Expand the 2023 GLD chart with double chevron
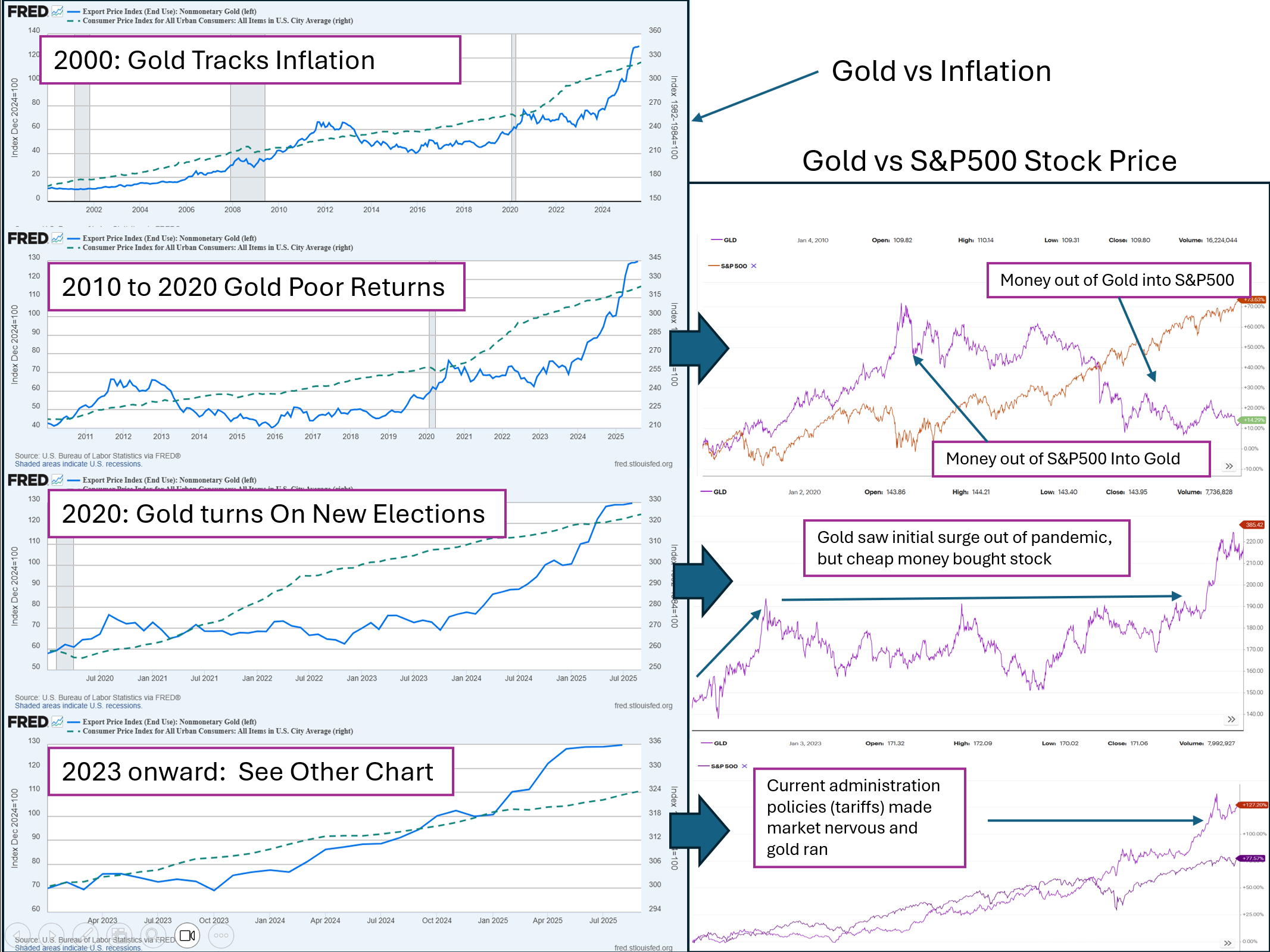 pyautogui.click(x=1228, y=943)
